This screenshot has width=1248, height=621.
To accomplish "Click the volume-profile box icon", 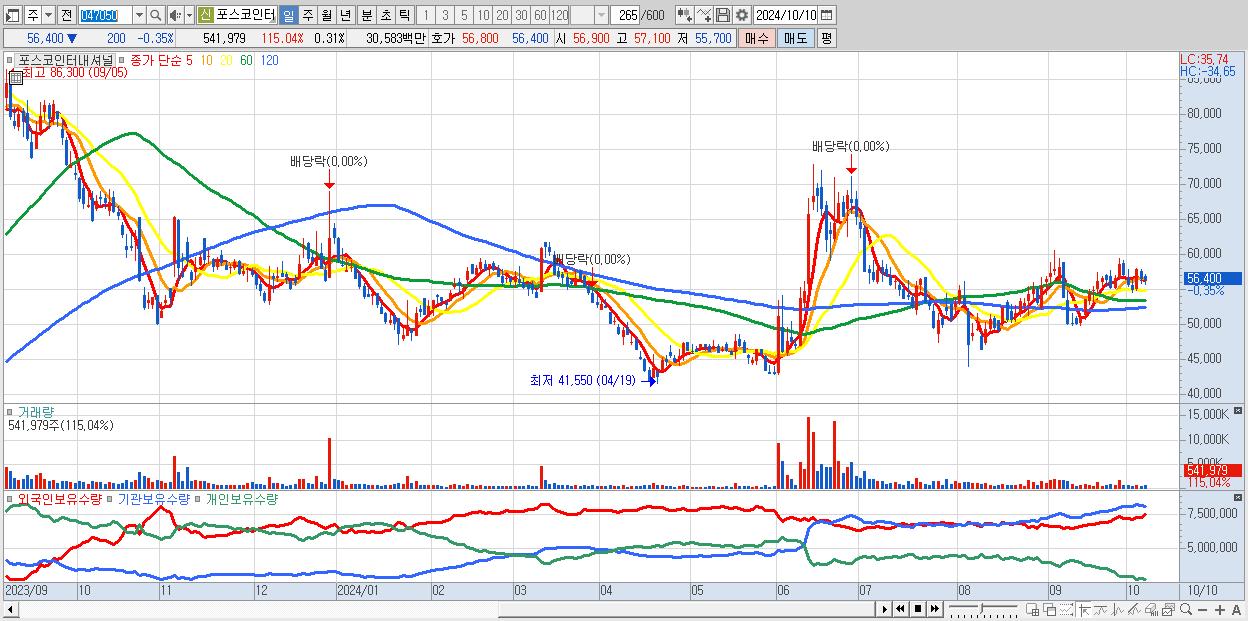I will 1151,610.
